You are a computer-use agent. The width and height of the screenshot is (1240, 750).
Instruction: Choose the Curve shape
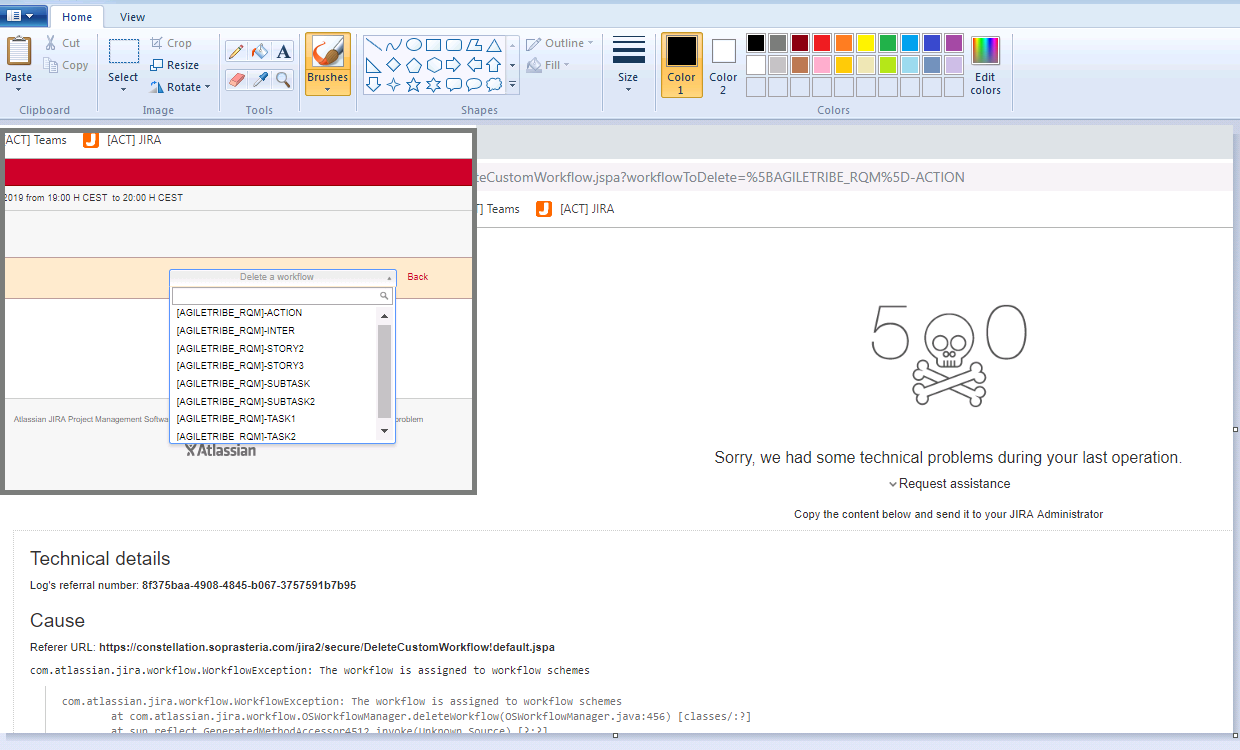(x=393, y=45)
